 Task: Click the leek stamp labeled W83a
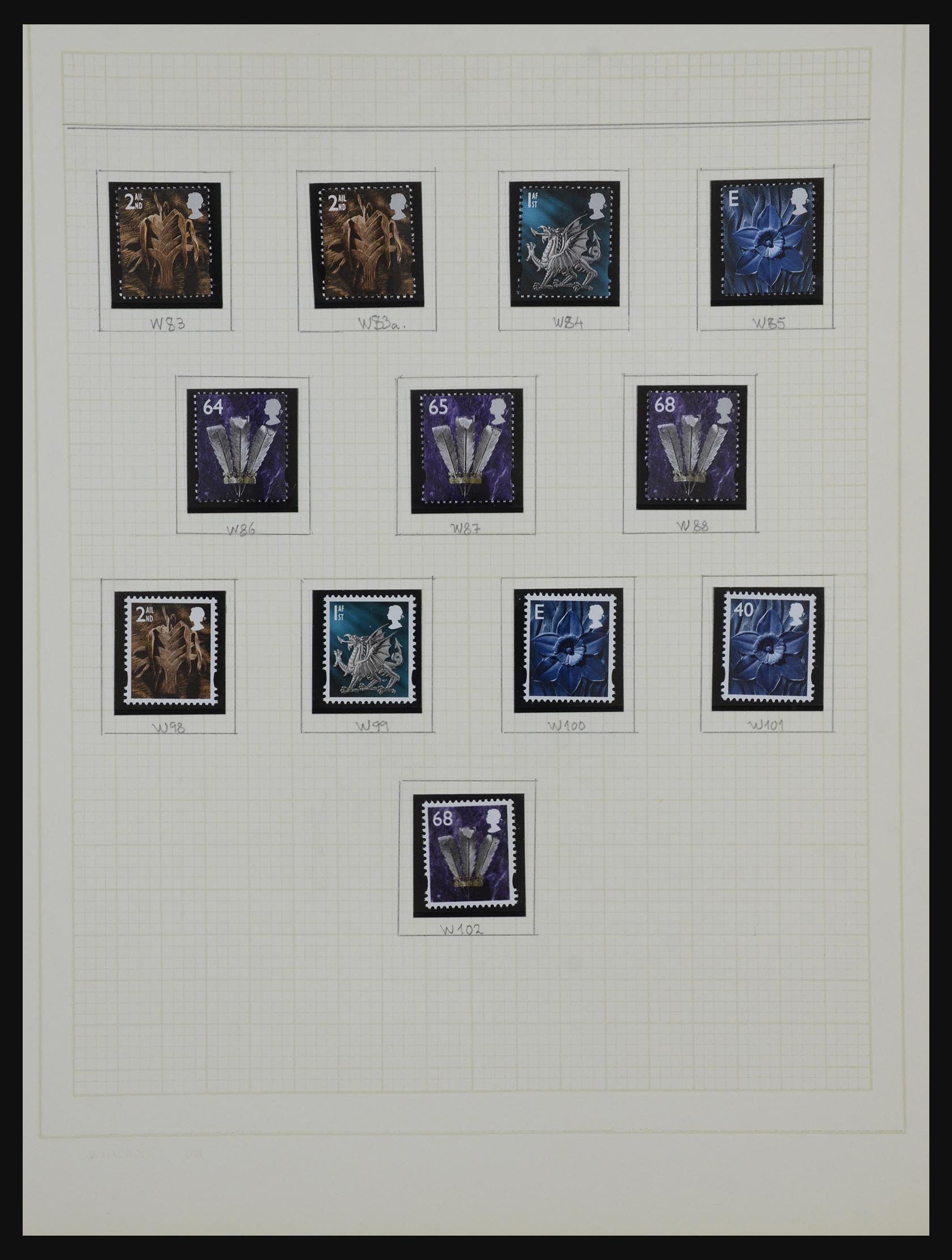coord(365,245)
